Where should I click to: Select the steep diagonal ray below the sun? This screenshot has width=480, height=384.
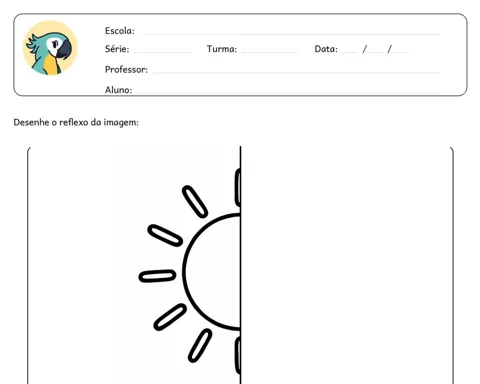point(200,345)
